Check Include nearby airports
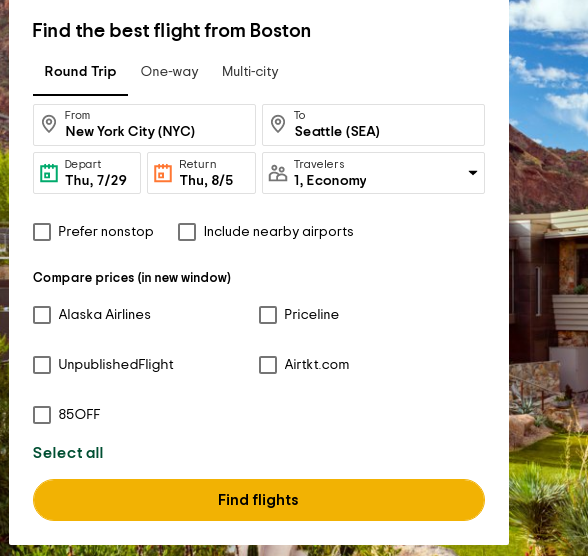The width and height of the screenshot is (588, 556). tap(187, 232)
